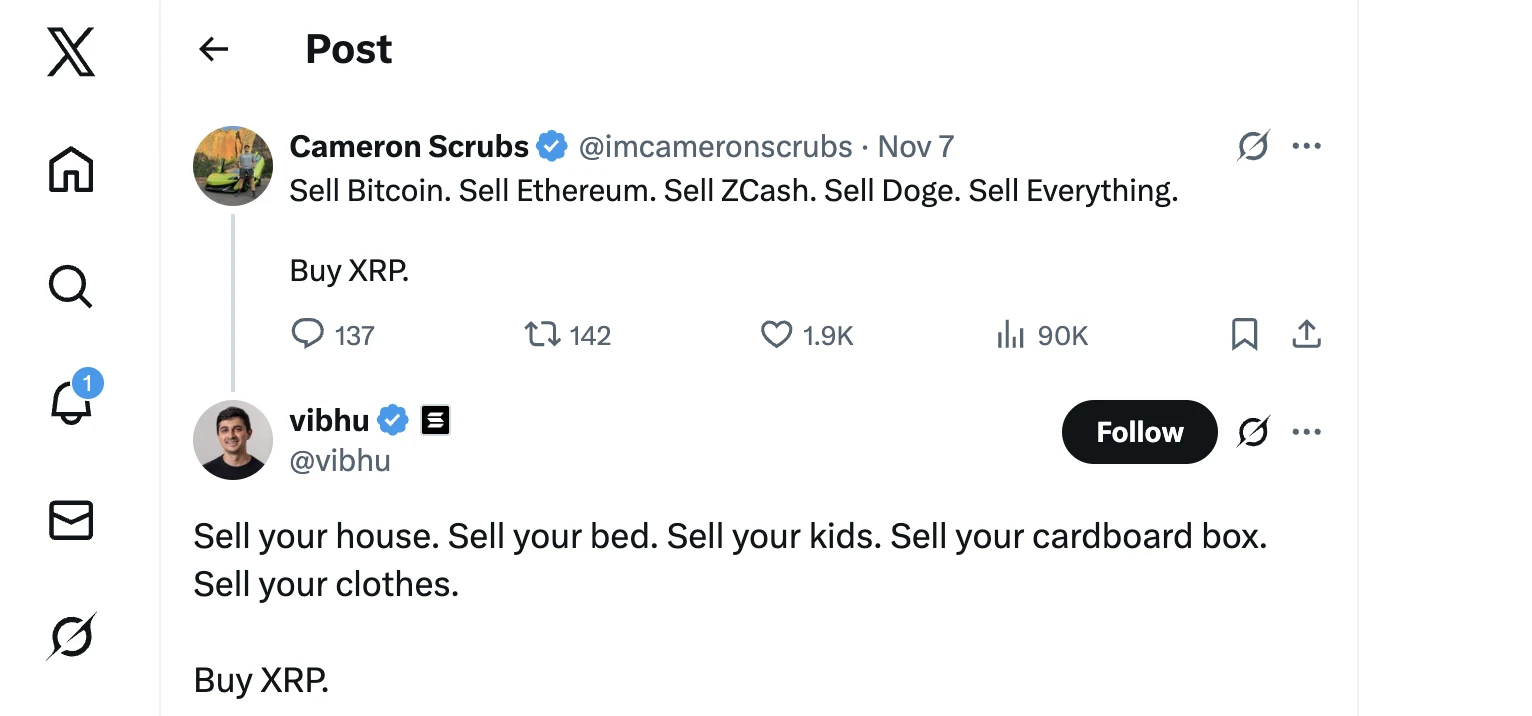Image resolution: width=1532 pixels, height=716 pixels.
Task: Reply to Cameron Scrubs' post
Action: (x=308, y=334)
